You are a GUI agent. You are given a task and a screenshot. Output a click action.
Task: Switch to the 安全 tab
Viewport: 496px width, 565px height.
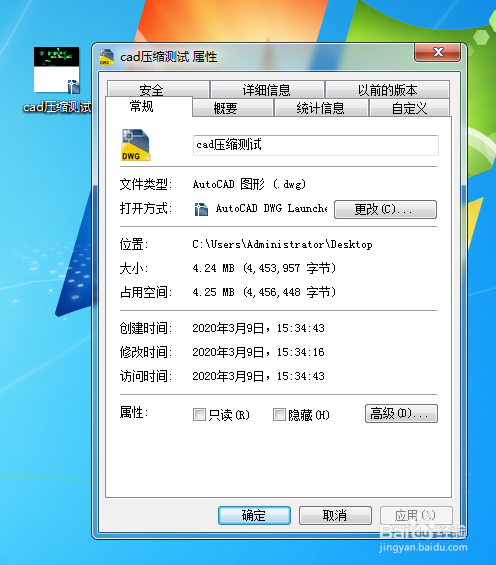point(158,89)
